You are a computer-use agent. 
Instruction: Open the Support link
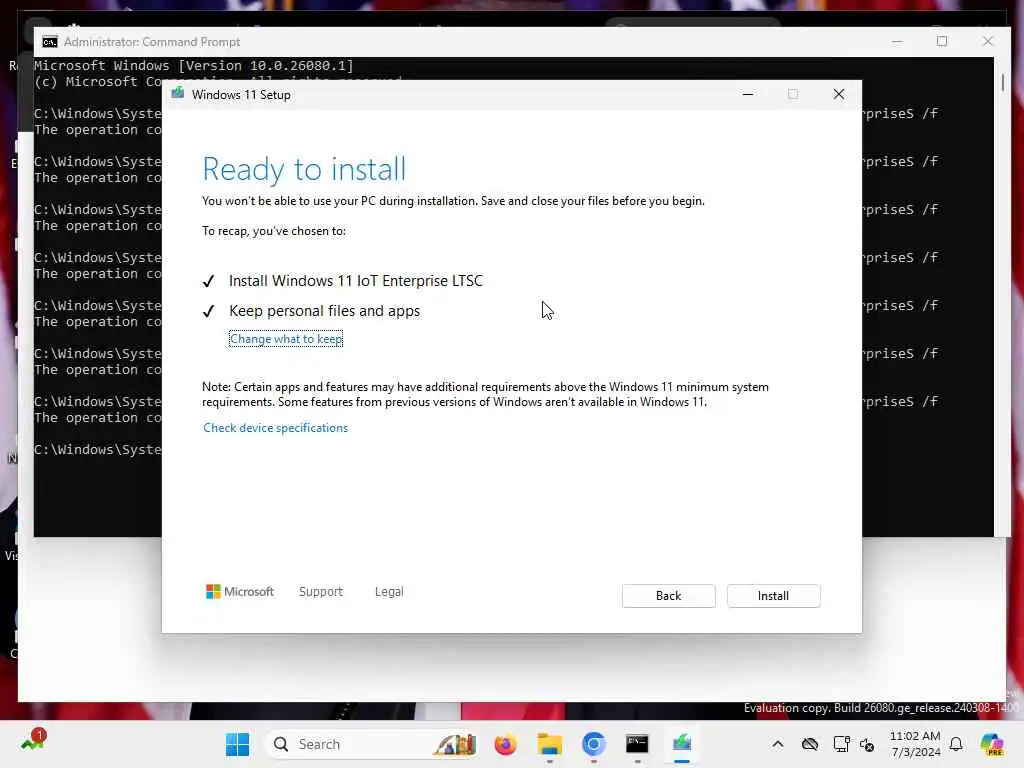point(321,592)
